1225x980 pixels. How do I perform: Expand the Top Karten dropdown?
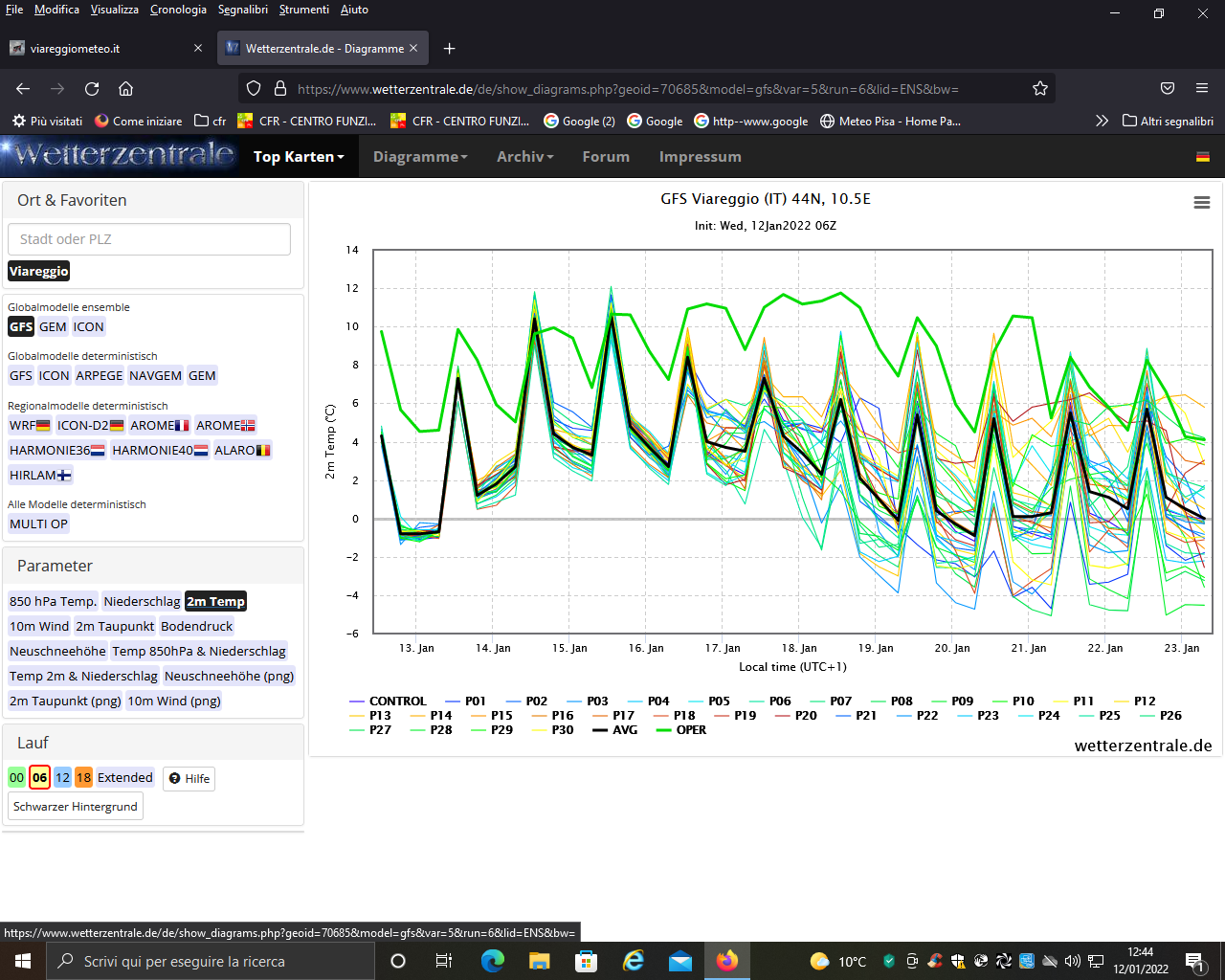pyautogui.click(x=298, y=157)
